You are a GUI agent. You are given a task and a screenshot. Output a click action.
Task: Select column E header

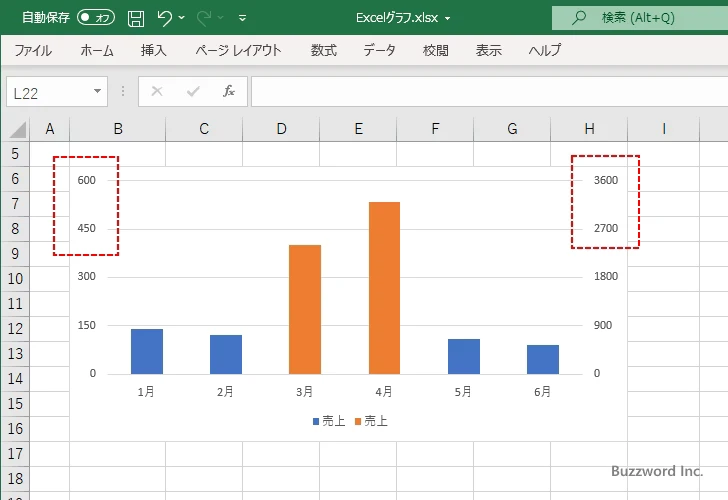coord(358,129)
